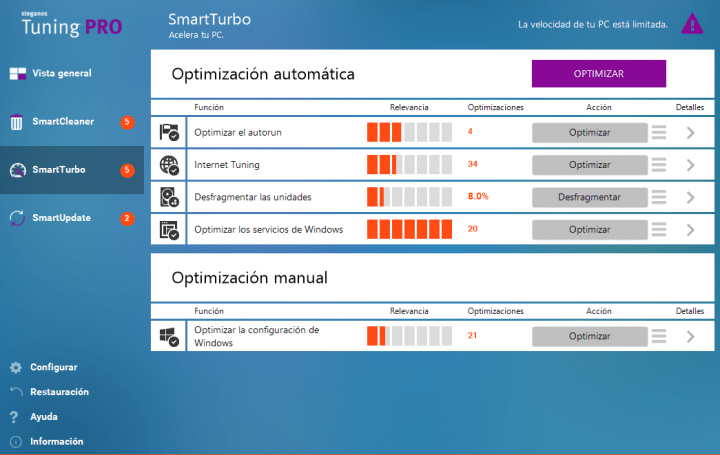
Task: Open list menu for Optimizar el autorun
Action: point(659,133)
